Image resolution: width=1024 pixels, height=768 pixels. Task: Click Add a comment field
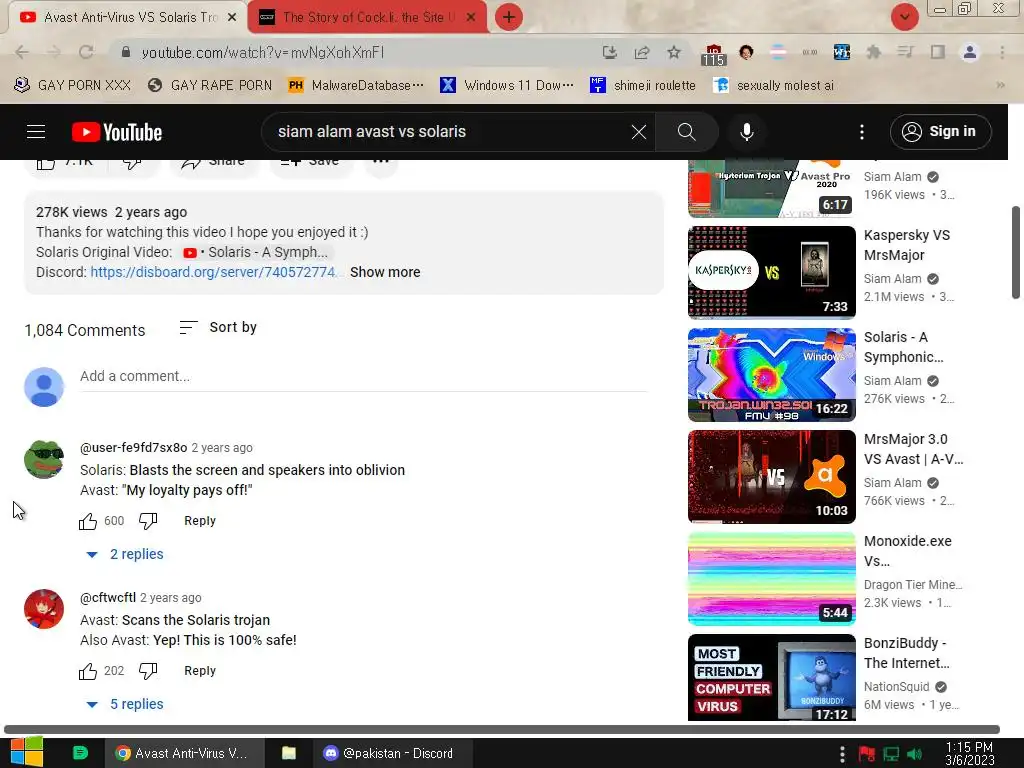click(x=363, y=377)
